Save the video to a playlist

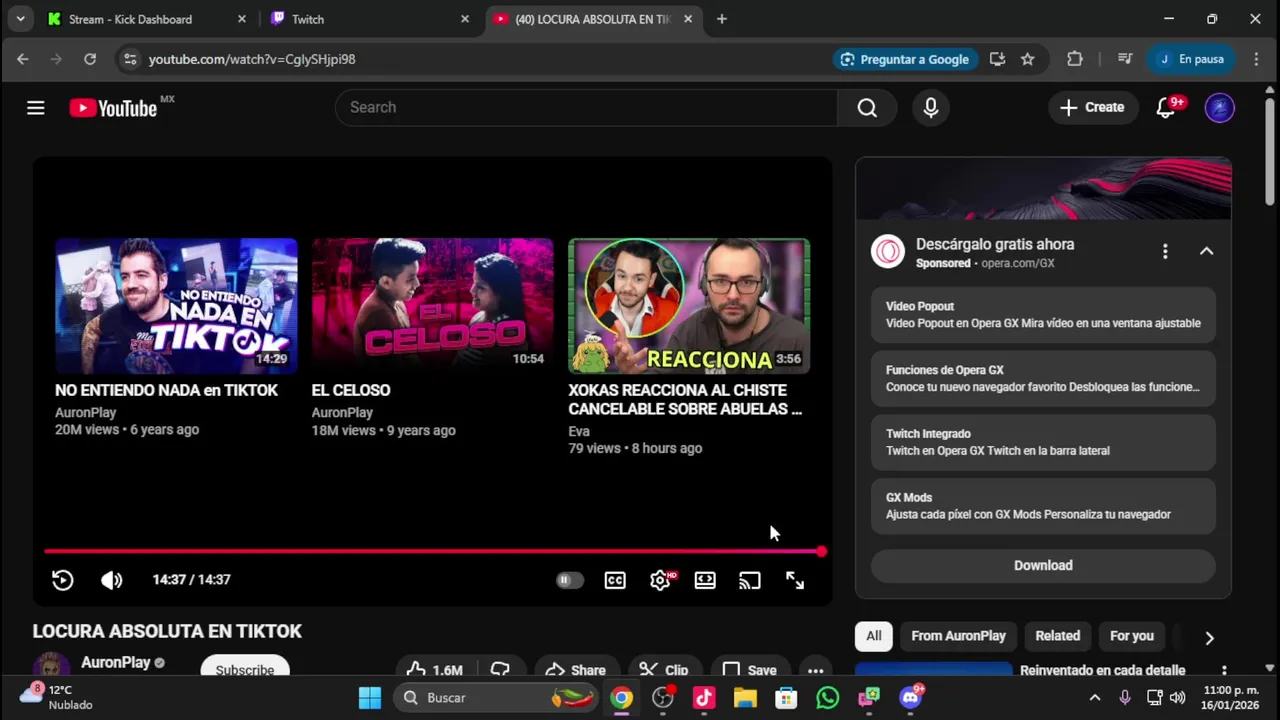tap(750, 670)
